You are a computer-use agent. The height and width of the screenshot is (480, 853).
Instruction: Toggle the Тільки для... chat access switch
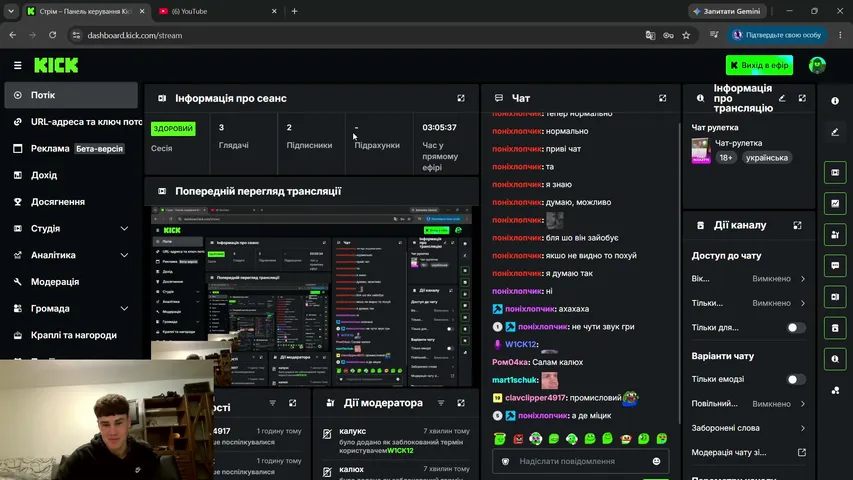click(796, 328)
